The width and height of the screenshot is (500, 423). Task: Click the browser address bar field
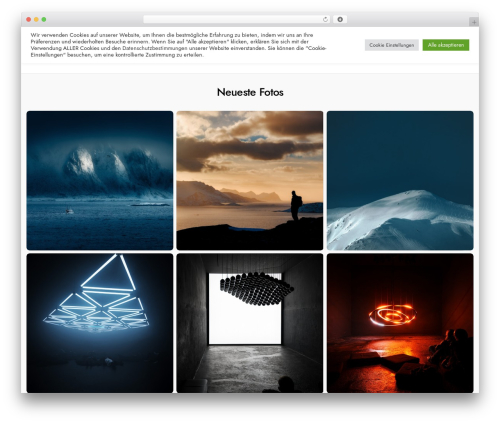point(237,20)
